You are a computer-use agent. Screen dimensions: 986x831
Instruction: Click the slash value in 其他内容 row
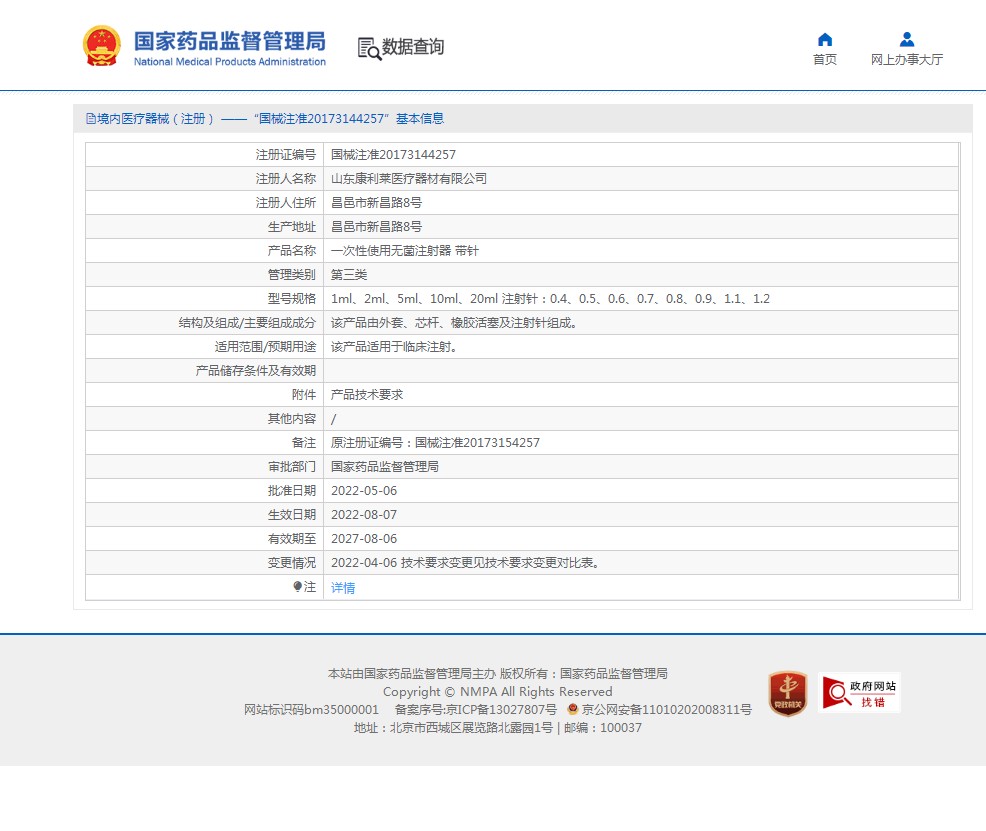pyautogui.click(x=334, y=419)
